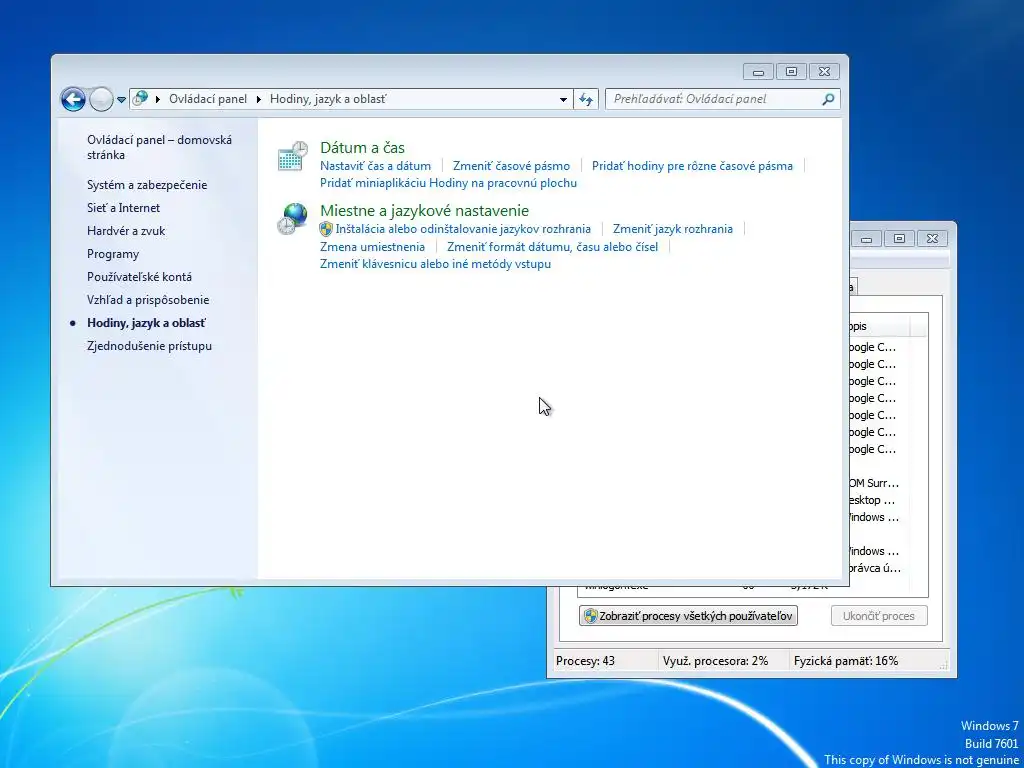Maximize the Task Manager window
Screen dimensions: 1024x768
(x=899, y=239)
